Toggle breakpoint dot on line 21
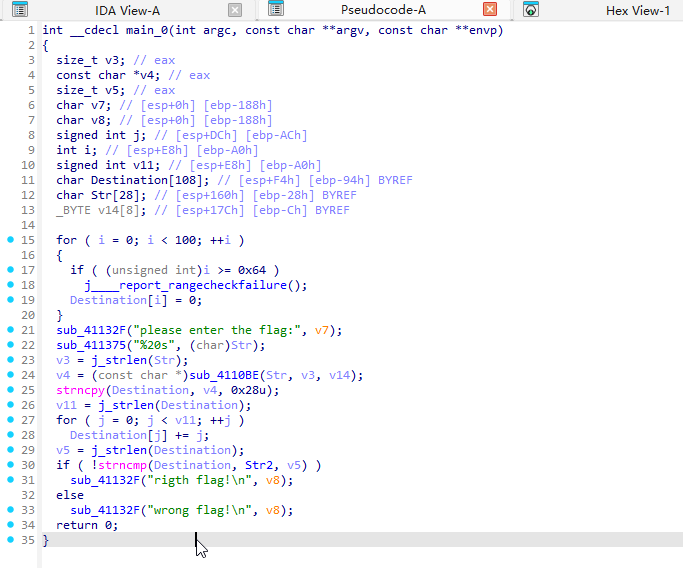Screen dimensions: 683x568 pyautogui.click(x=10, y=330)
